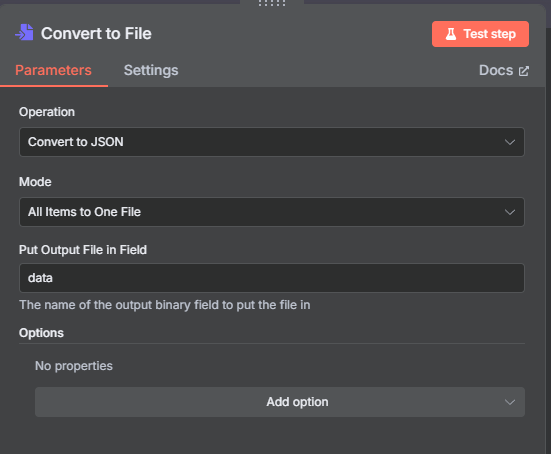This screenshot has width=551, height=454.
Task: Expand the Add option selector
Action: click(x=280, y=402)
